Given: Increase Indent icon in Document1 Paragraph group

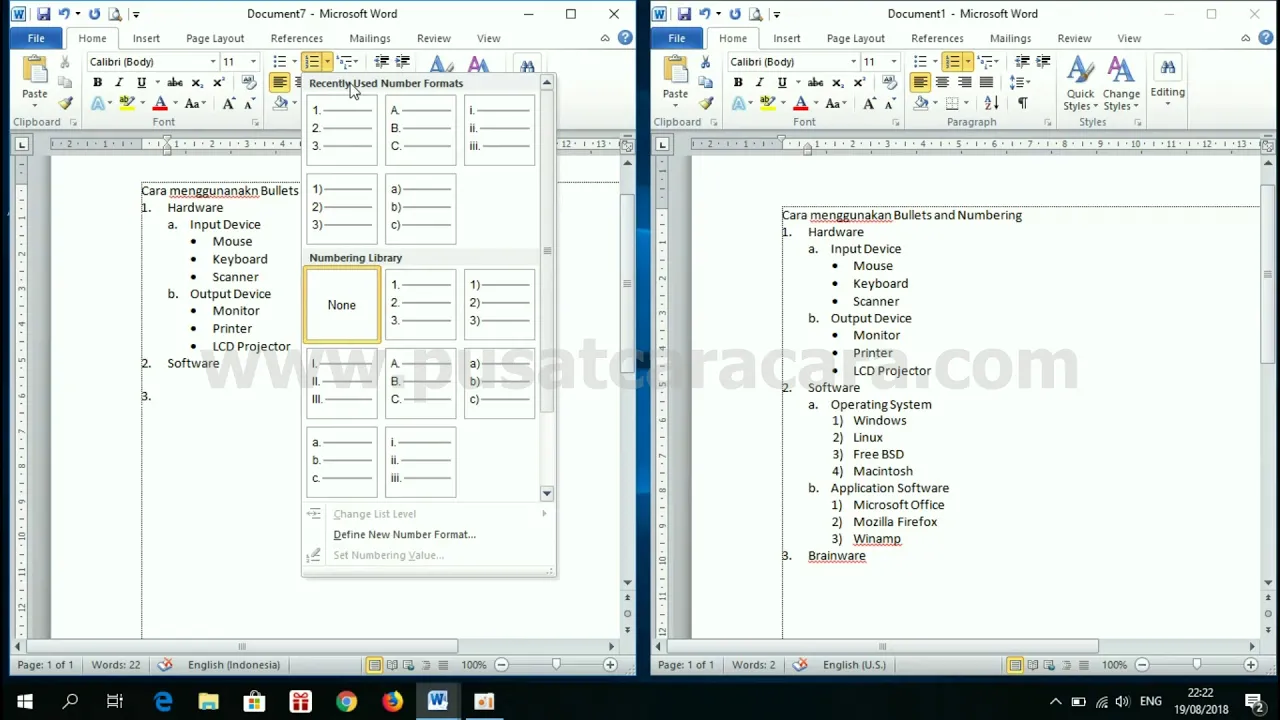Looking at the screenshot, I should click(1042, 62).
